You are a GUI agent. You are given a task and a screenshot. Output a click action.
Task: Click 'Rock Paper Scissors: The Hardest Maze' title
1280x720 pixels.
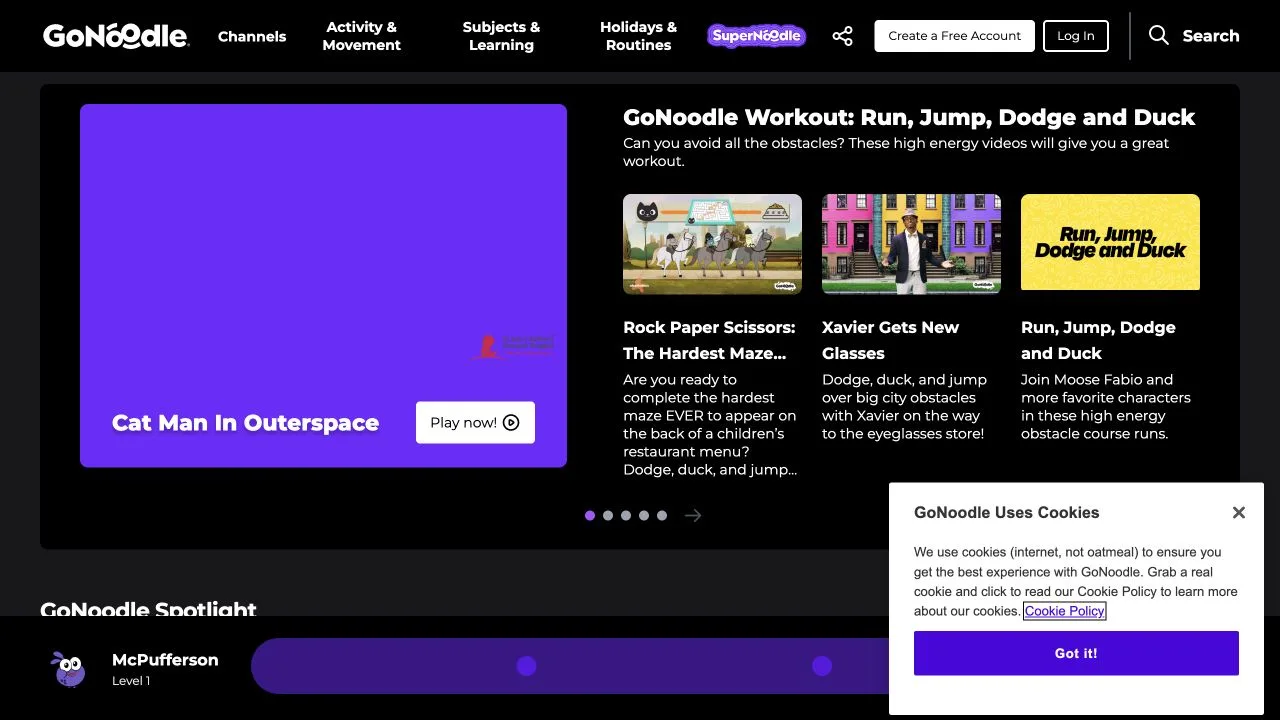pyautogui.click(x=709, y=340)
